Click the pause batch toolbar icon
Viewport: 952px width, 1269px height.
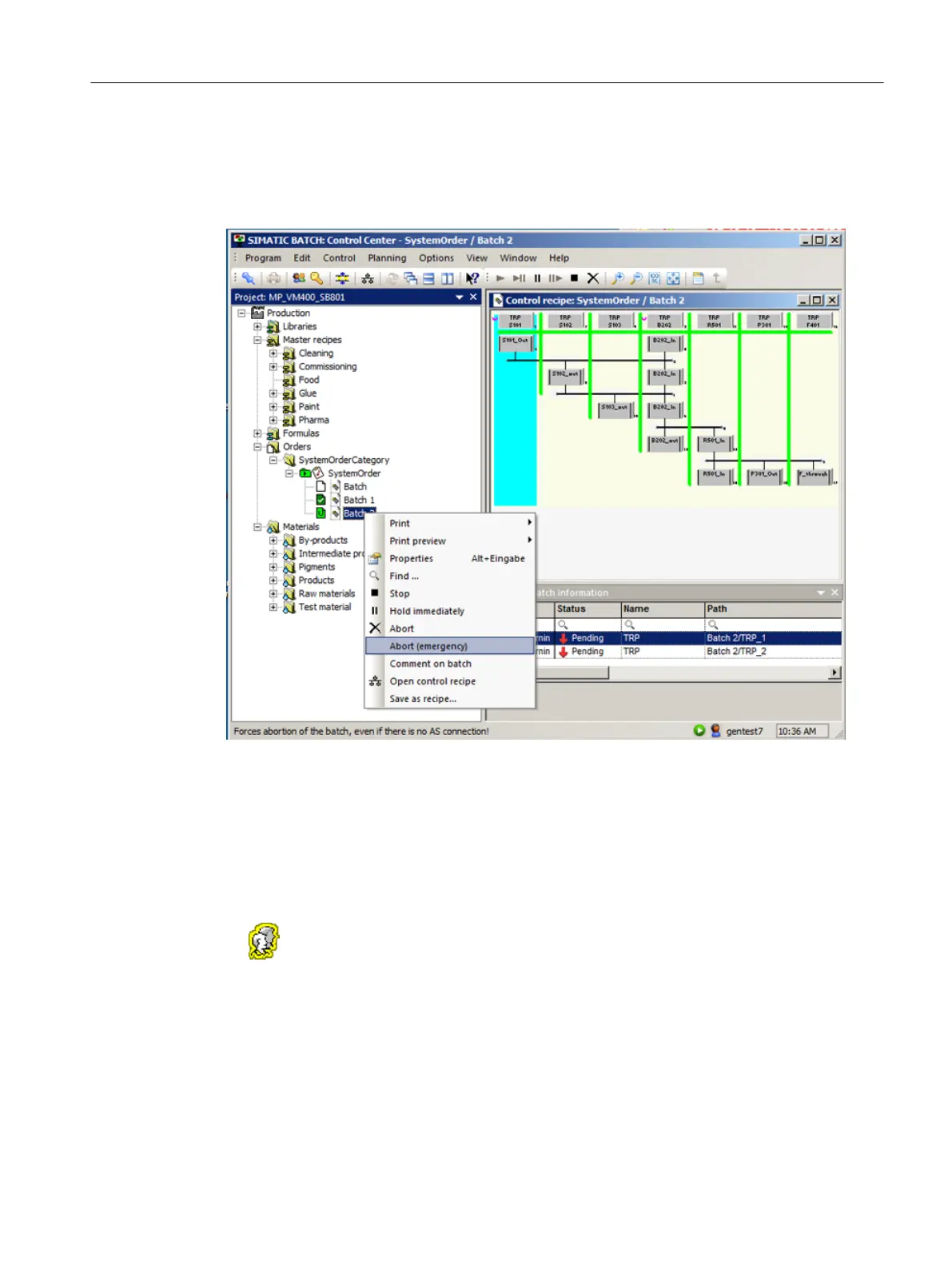[537, 278]
